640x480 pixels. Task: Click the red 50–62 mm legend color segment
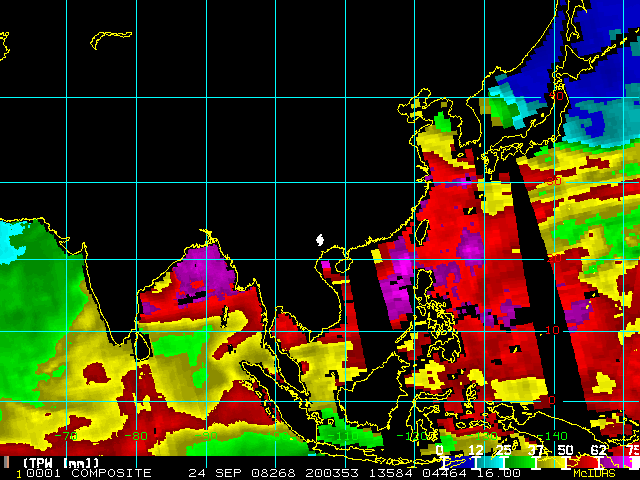tap(582, 462)
